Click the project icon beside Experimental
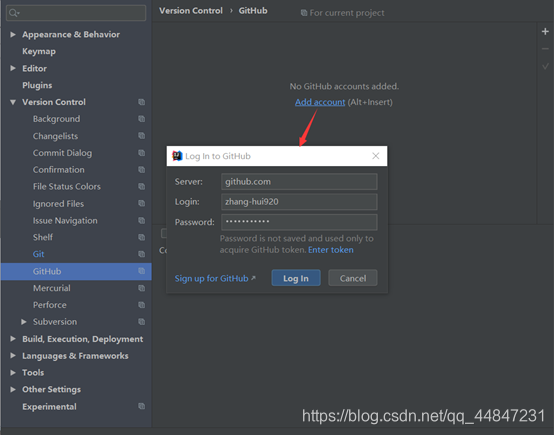The width and height of the screenshot is (554, 435). [x=142, y=406]
